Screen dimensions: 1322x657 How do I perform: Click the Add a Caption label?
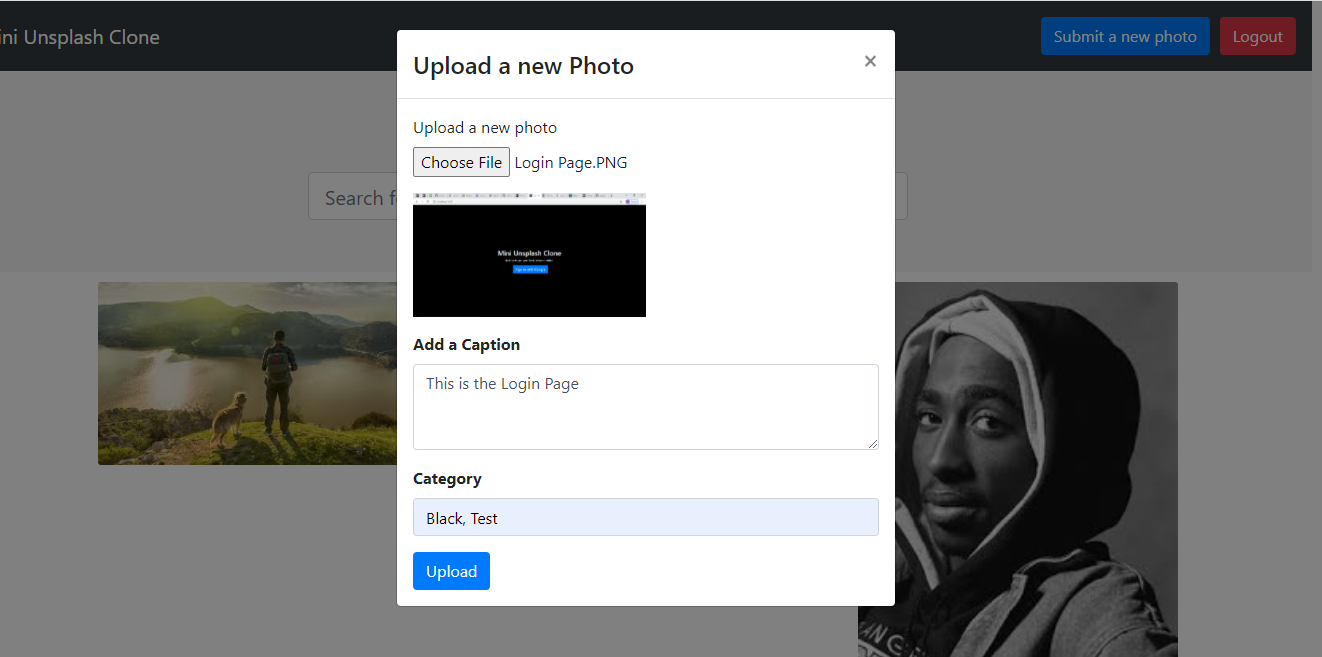click(466, 344)
